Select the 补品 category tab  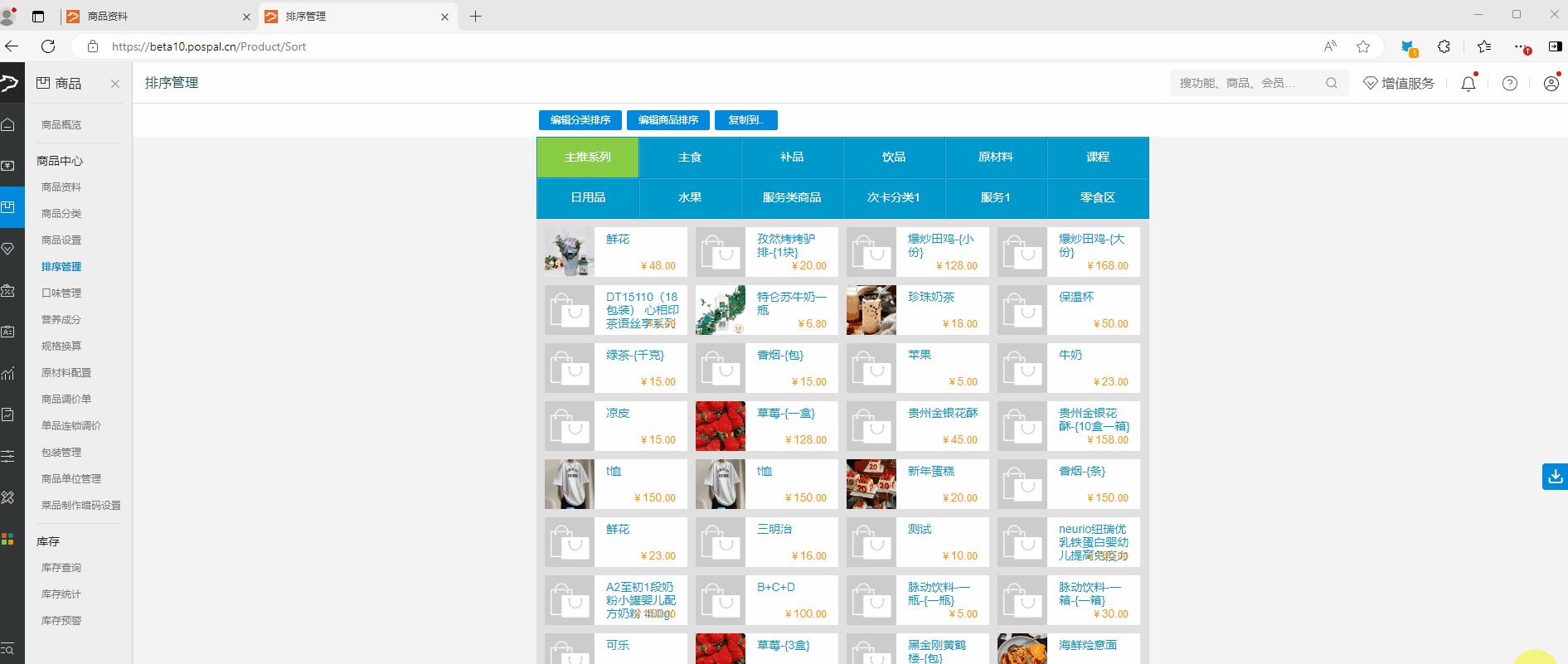point(792,158)
